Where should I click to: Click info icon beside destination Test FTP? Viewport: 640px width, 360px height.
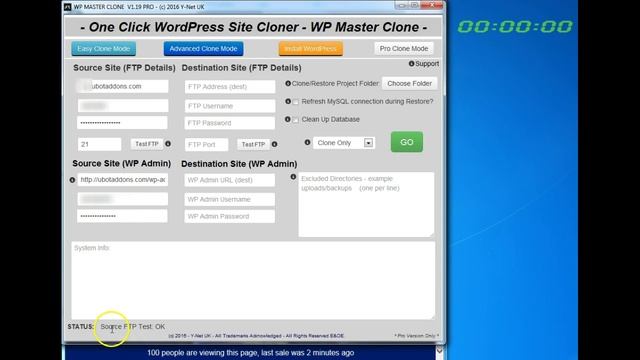[x=274, y=144]
